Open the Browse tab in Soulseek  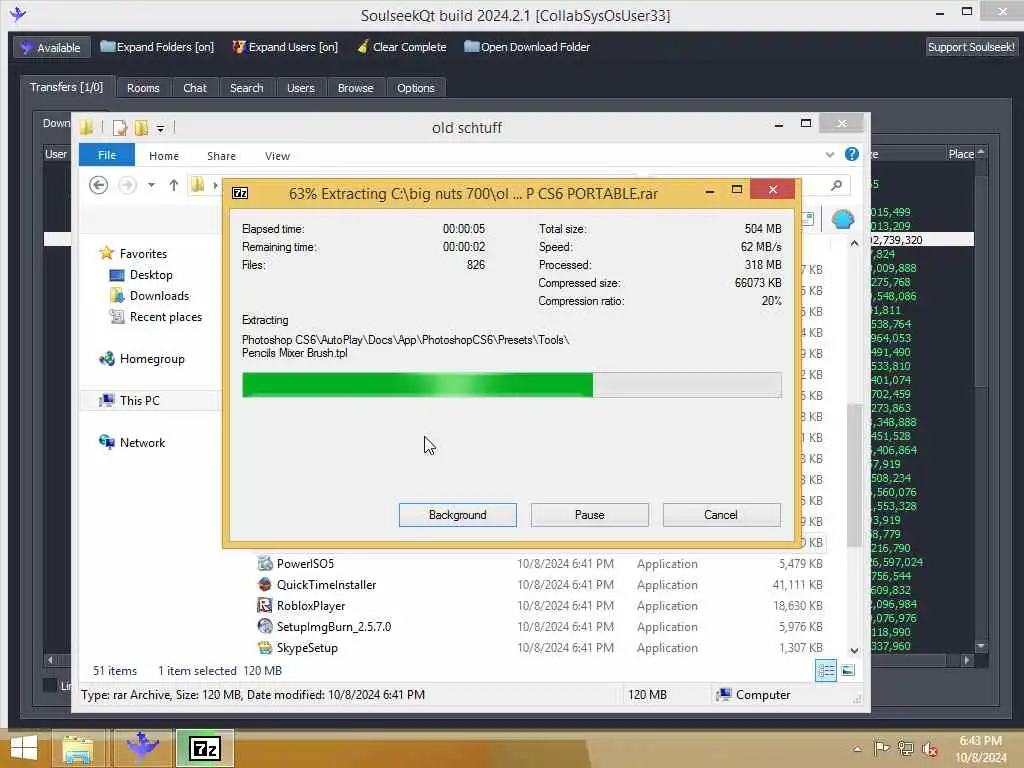click(x=355, y=88)
